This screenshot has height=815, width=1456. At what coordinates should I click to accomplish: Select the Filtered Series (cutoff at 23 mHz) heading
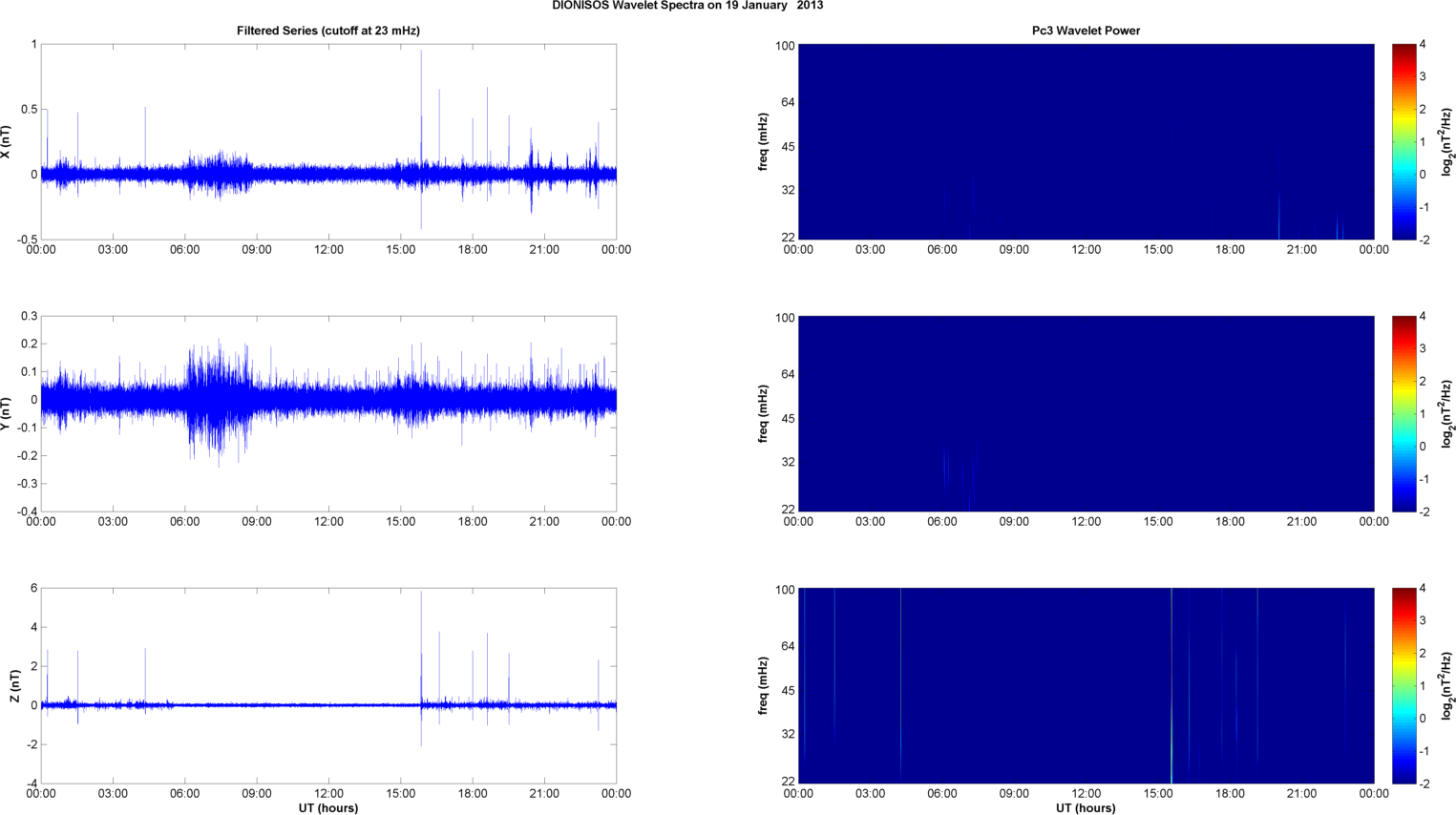(x=328, y=31)
